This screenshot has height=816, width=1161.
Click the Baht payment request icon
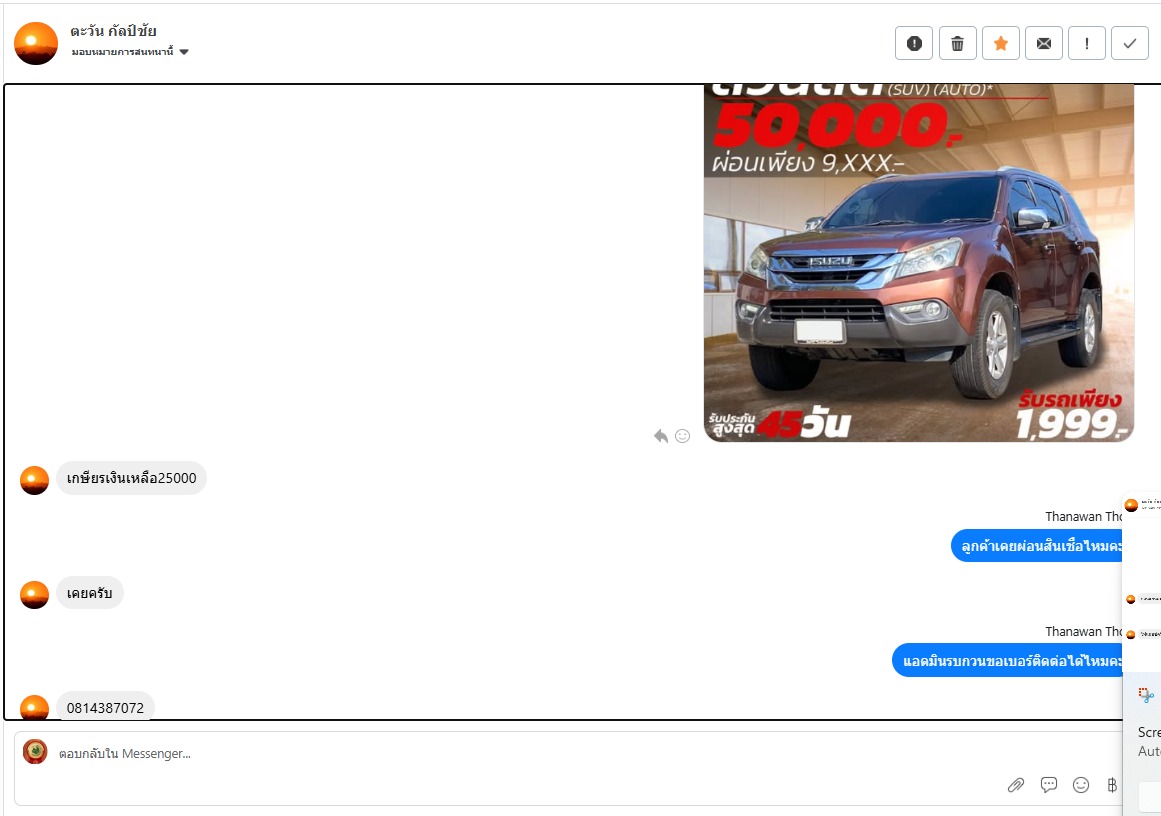click(1112, 785)
